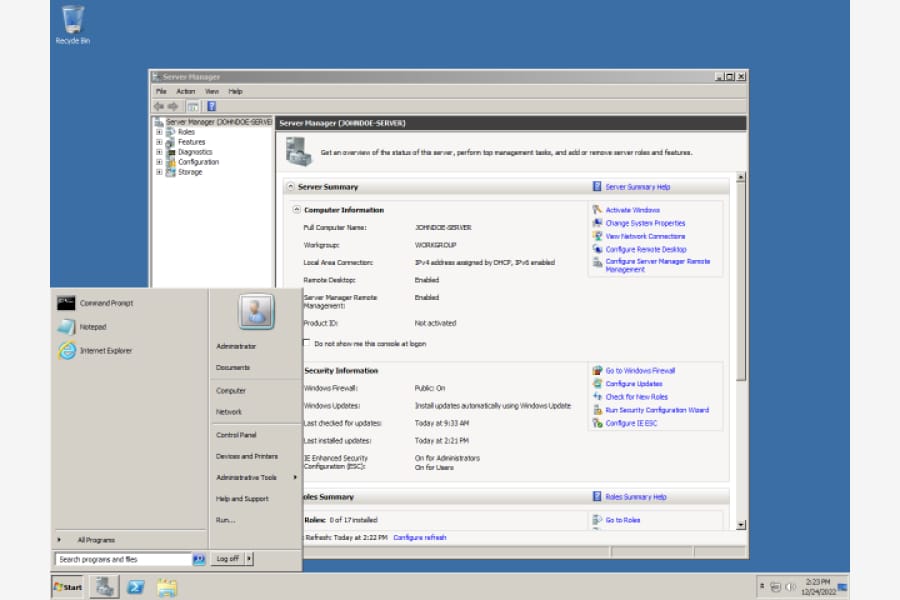Screen dimensions: 900x600
Task: Click the Configure Updates link
Action: tap(634, 384)
